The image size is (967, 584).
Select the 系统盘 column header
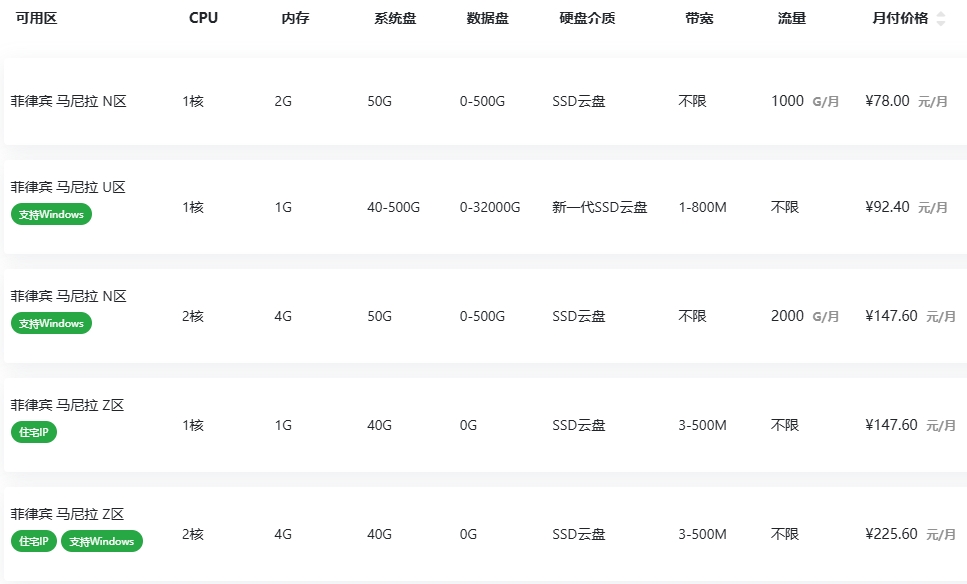point(395,18)
